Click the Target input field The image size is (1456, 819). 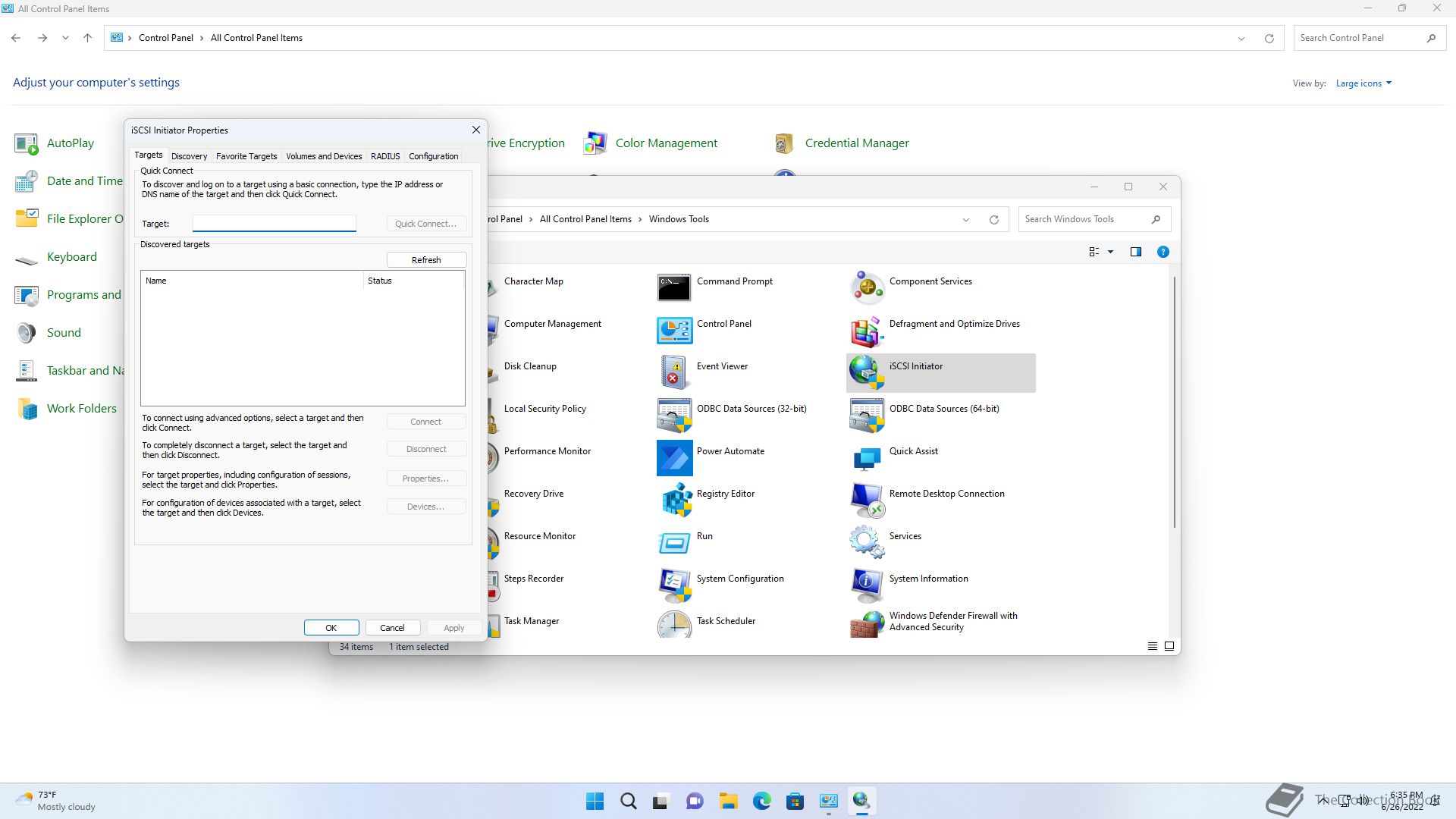274,223
